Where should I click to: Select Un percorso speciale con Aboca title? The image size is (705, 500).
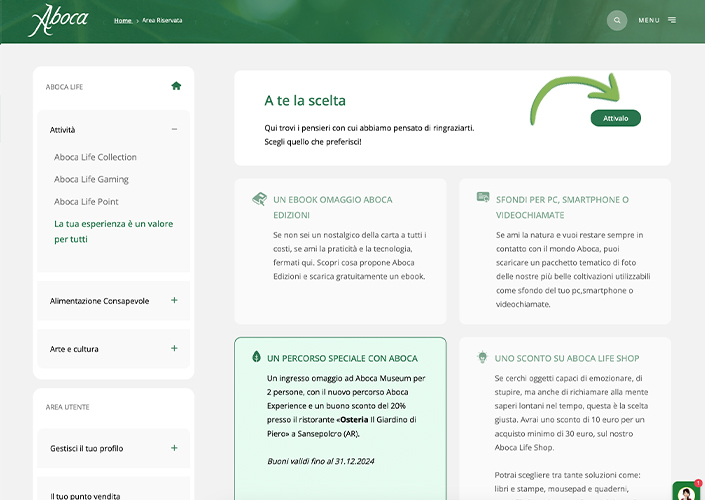342,358
